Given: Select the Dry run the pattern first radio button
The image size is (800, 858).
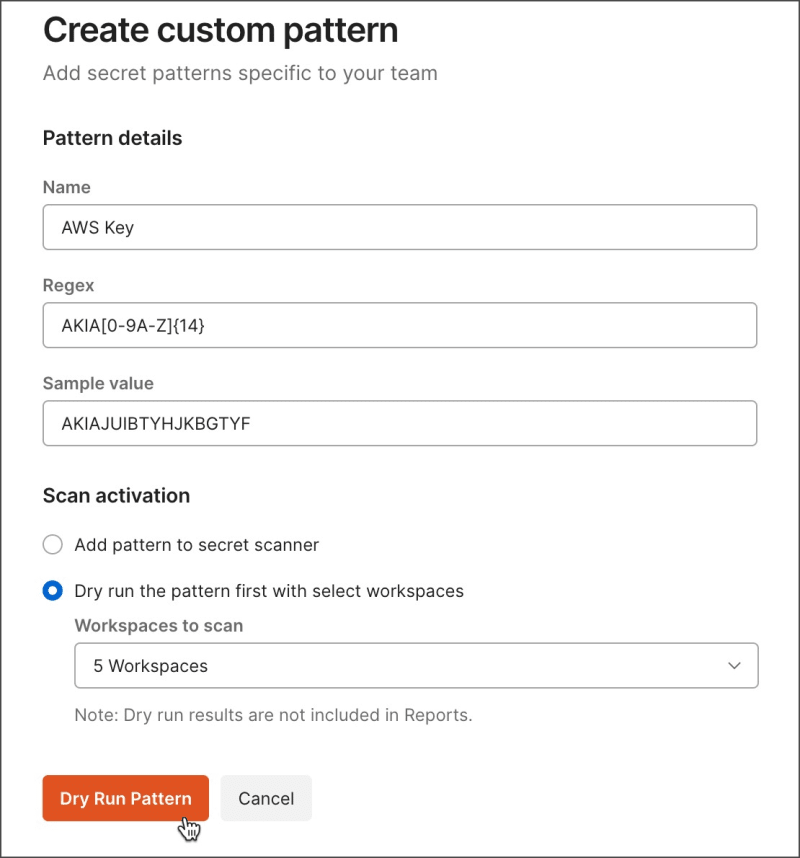Looking at the screenshot, I should [x=52, y=591].
